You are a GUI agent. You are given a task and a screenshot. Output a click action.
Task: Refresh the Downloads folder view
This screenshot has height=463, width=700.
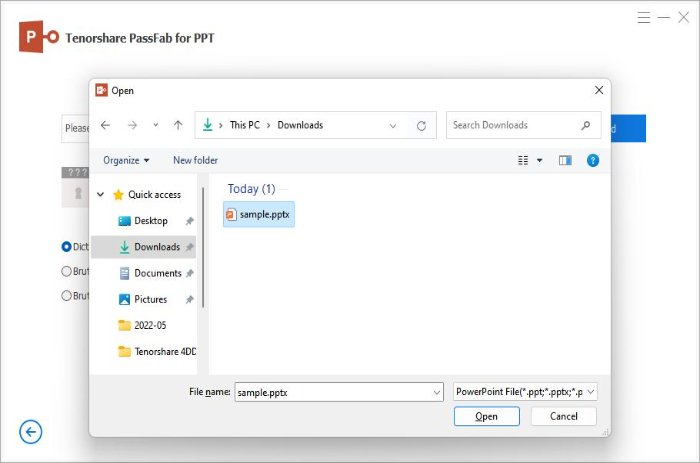click(x=421, y=126)
